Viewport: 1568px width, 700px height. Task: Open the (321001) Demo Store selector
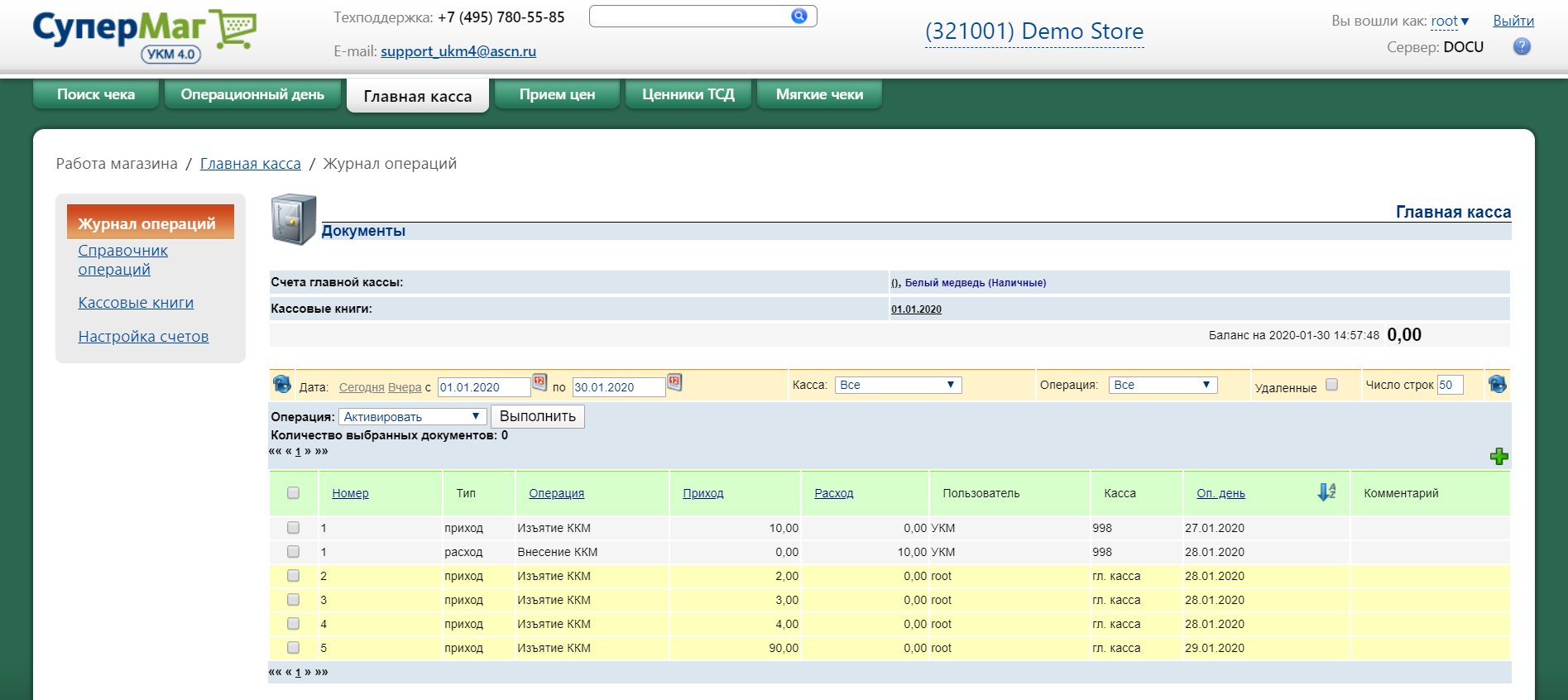[x=1034, y=31]
